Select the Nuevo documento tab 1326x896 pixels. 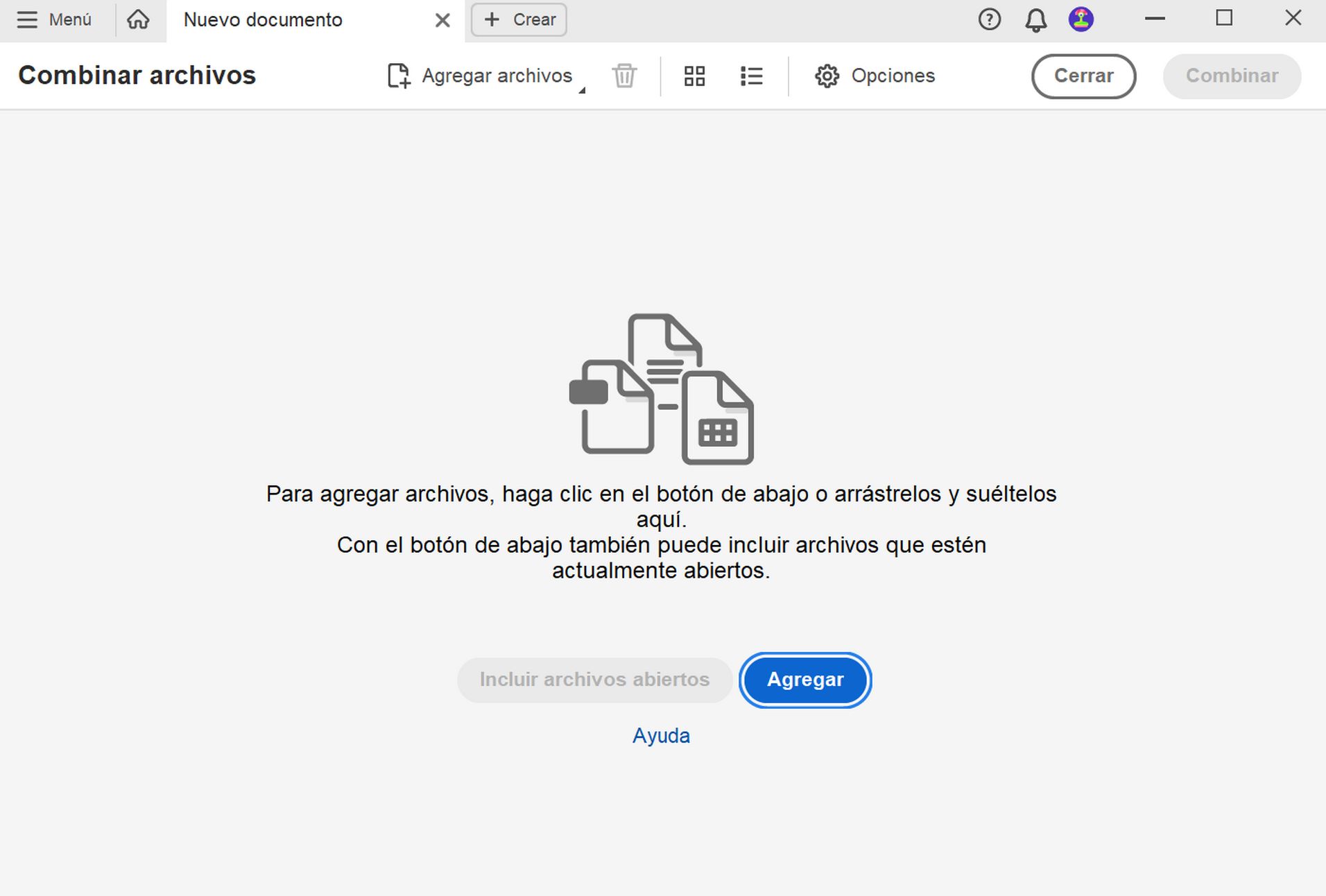click(264, 19)
